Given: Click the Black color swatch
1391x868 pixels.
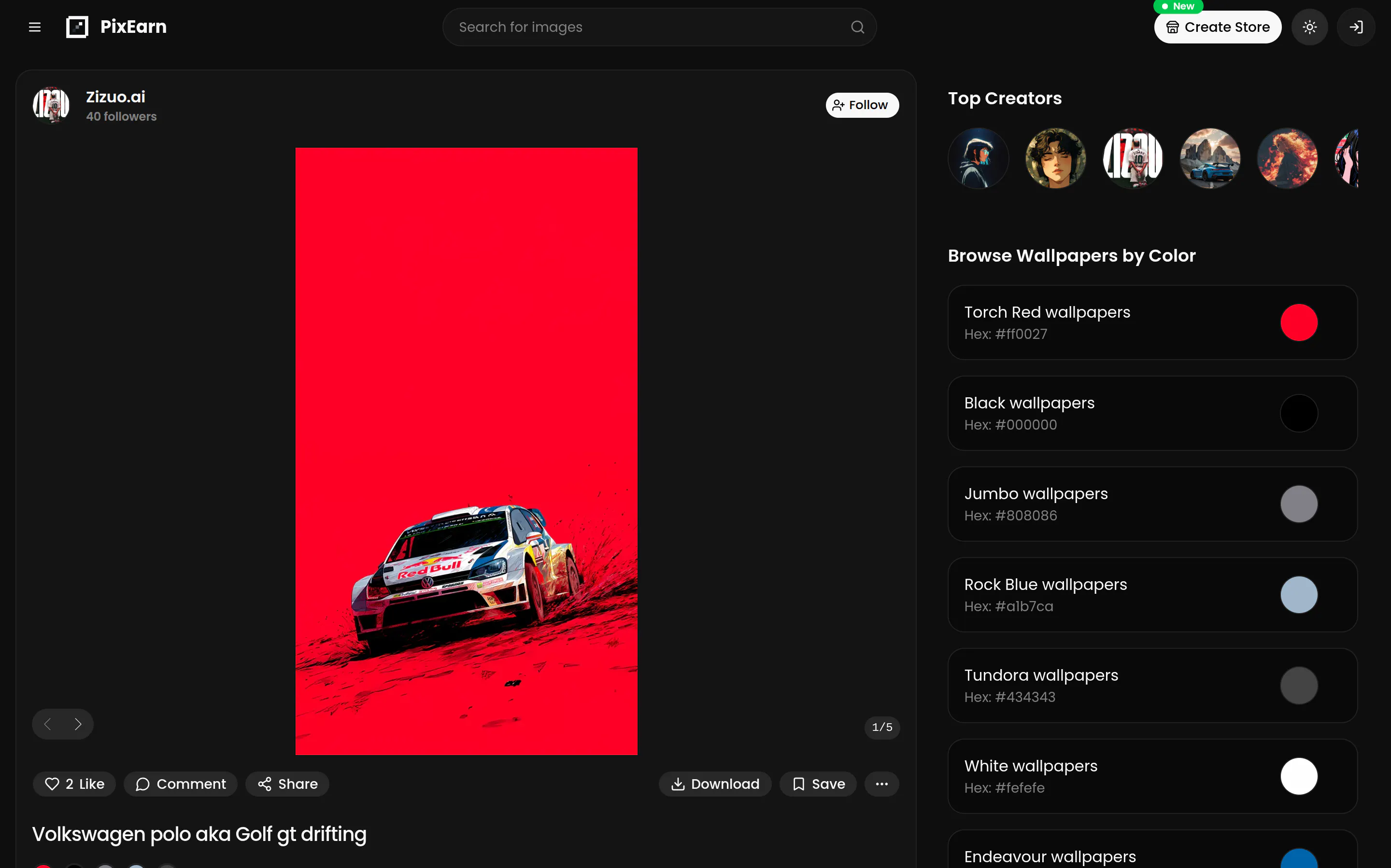Looking at the screenshot, I should coord(1299,413).
